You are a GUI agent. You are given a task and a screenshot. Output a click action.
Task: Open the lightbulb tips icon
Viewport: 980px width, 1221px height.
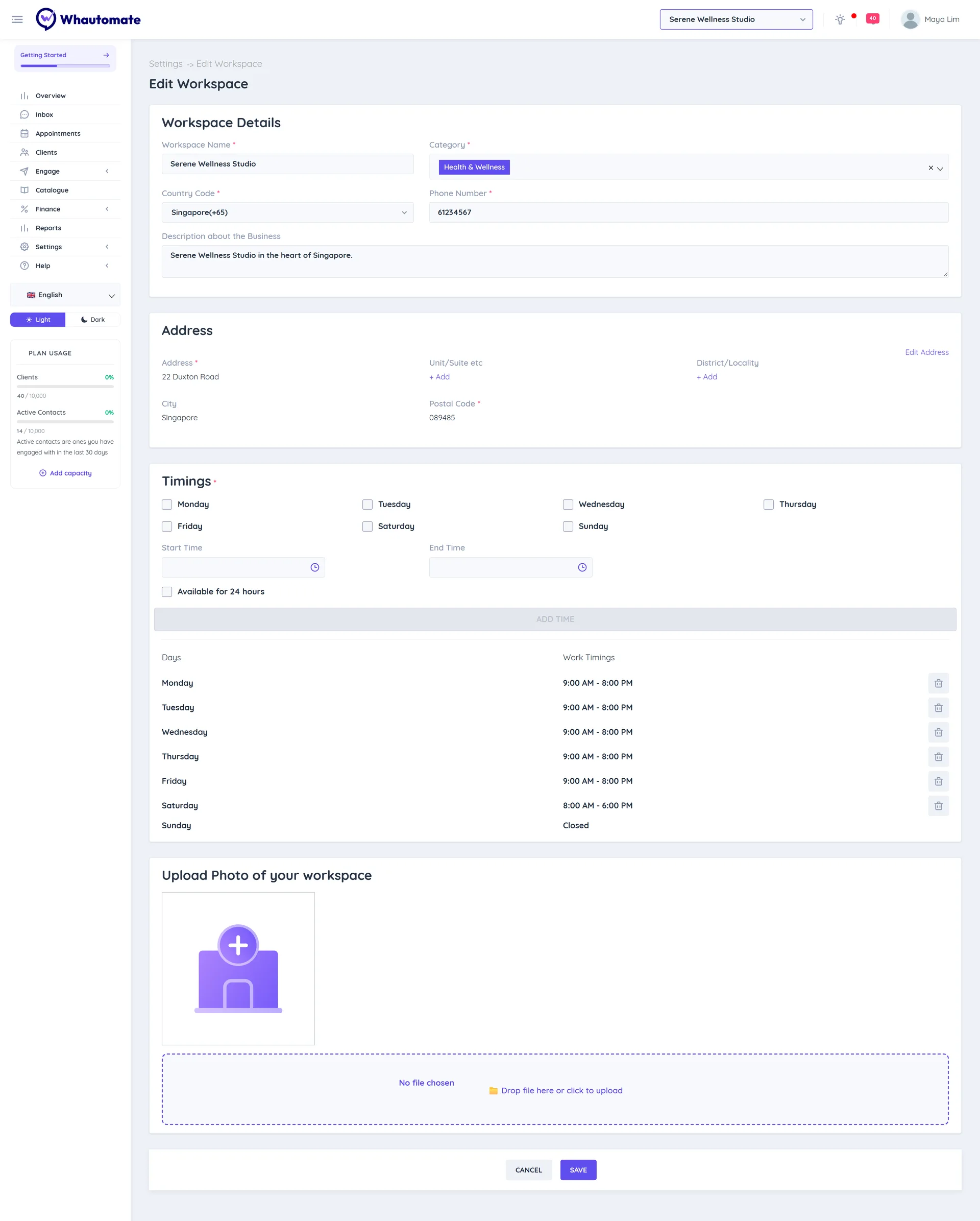[x=840, y=19]
